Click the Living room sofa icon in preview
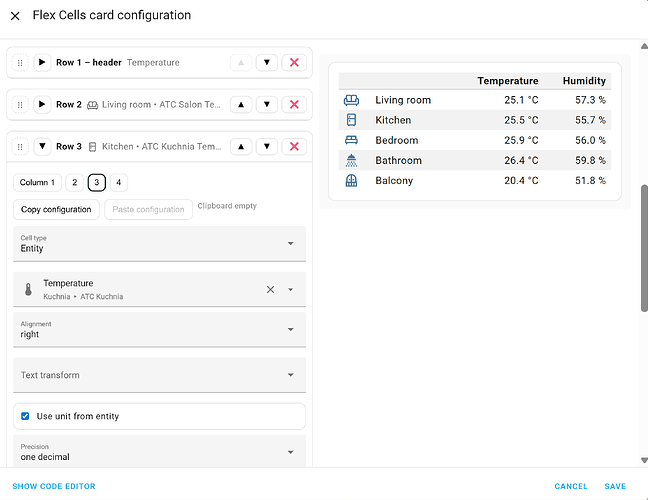 [x=351, y=101]
